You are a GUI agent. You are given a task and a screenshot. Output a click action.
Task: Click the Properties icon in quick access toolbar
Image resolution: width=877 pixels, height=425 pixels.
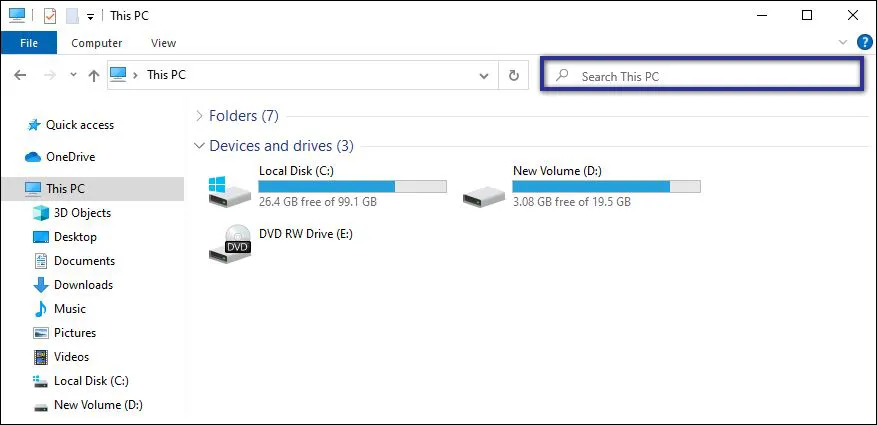pos(50,16)
